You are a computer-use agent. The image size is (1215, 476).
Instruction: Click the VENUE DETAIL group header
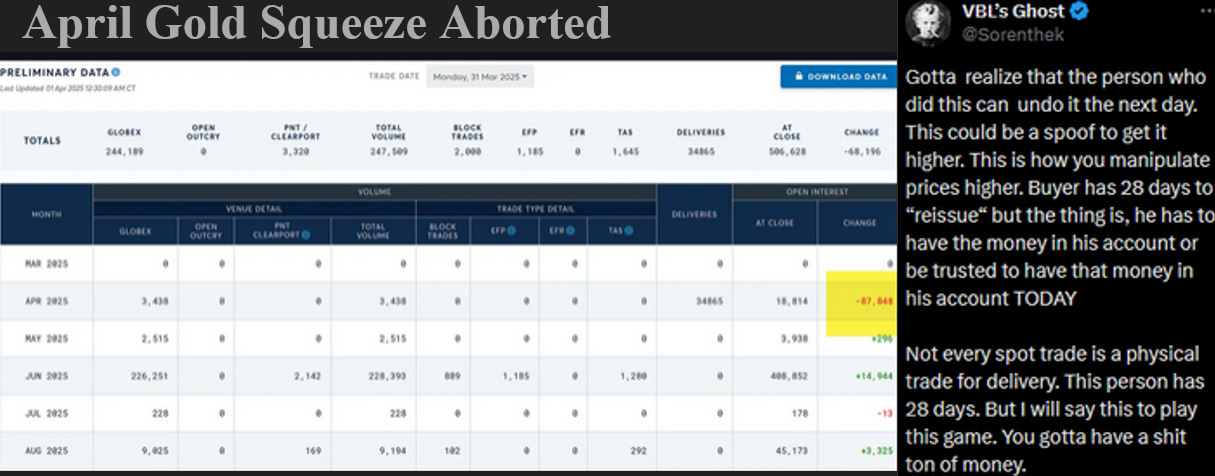click(255, 208)
